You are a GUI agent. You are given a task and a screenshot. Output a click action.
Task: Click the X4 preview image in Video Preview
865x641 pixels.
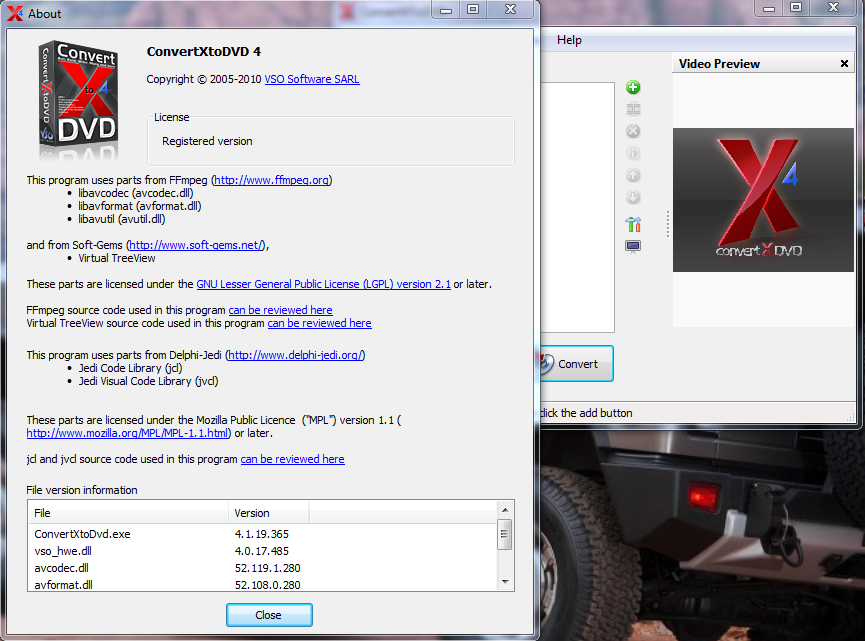(763, 200)
